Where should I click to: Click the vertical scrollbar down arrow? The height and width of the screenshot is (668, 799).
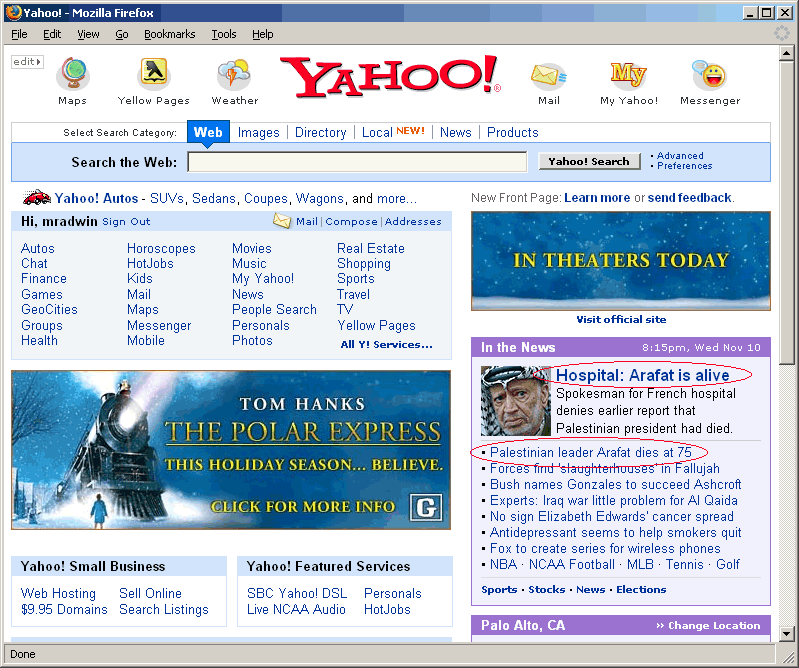click(x=787, y=633)
